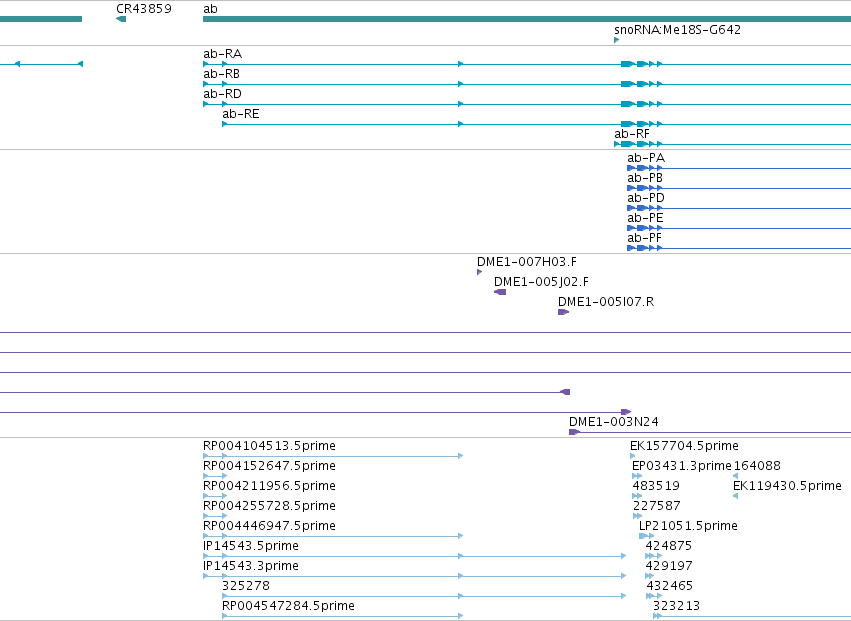Click the DME1-007H03.F arrow glyph
This screenshot has height=621, width=851.
pyautogui.click(x=479, y=272)
